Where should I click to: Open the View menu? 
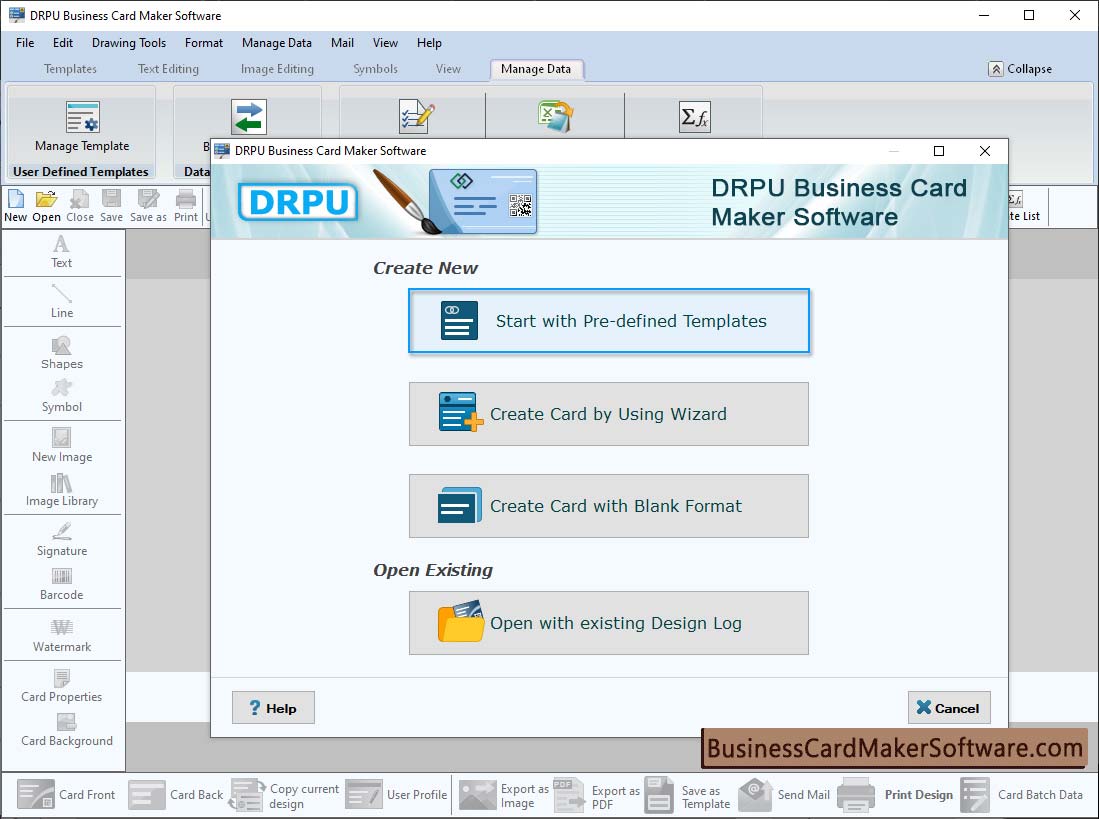pyautogui.click(x=385, y=43)
